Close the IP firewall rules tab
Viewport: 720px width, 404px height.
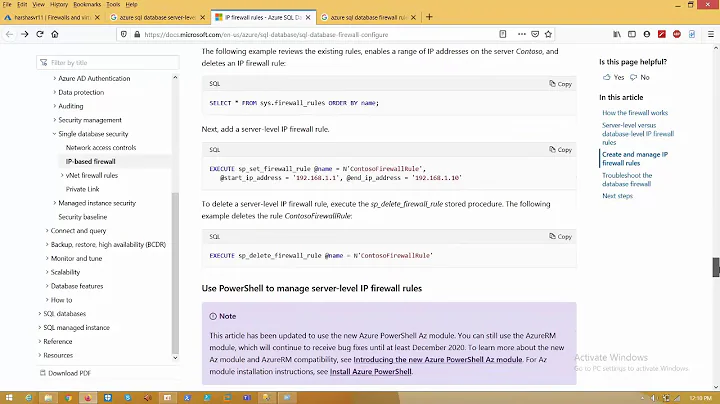pyautogui.click(x=308, y=17)
